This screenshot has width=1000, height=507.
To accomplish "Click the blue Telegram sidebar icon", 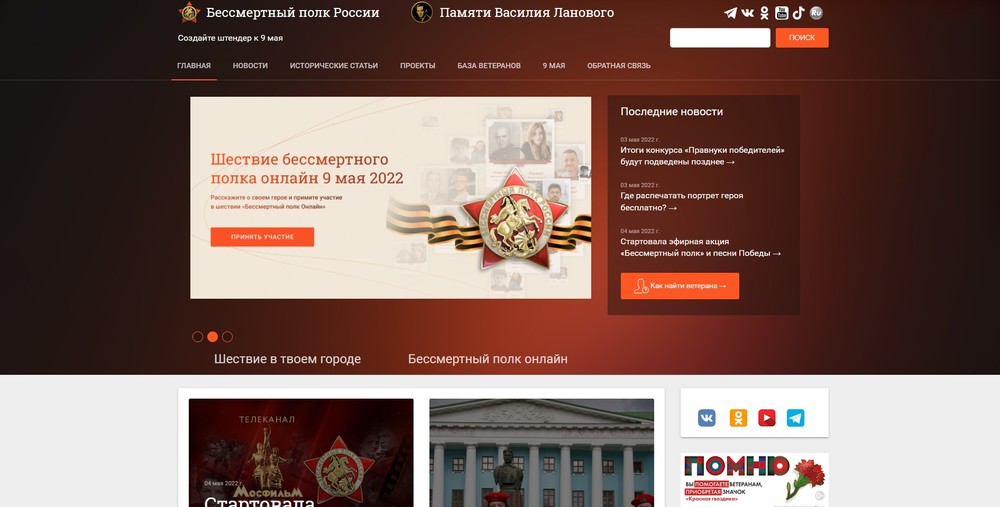I will [x=795, y=418].
